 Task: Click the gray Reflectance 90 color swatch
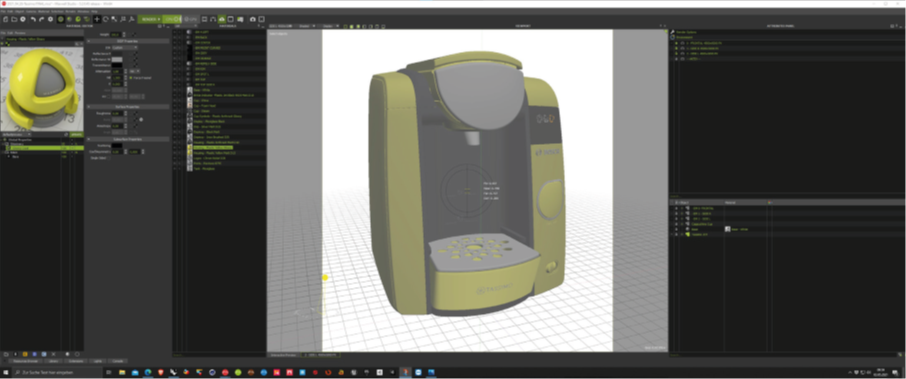pyautogui.click(x=117, y=60)
